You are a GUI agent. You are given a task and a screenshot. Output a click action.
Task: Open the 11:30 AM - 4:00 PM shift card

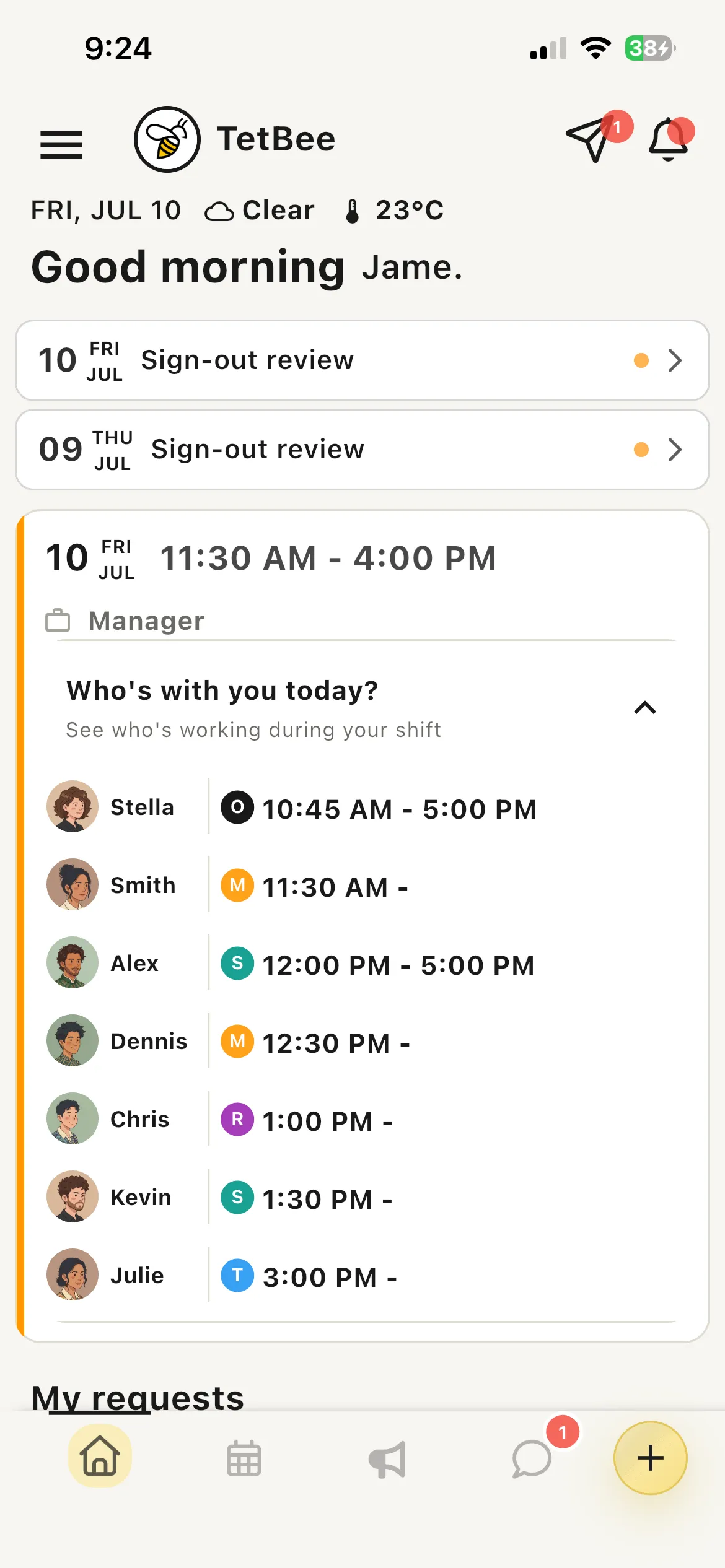pyautogui.click(x=362, y=573)
